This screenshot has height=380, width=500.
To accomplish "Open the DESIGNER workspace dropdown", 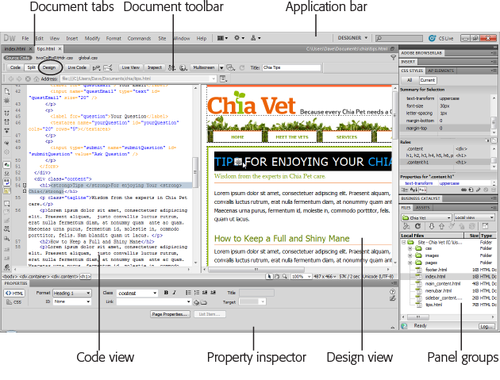I will [352, 38].
